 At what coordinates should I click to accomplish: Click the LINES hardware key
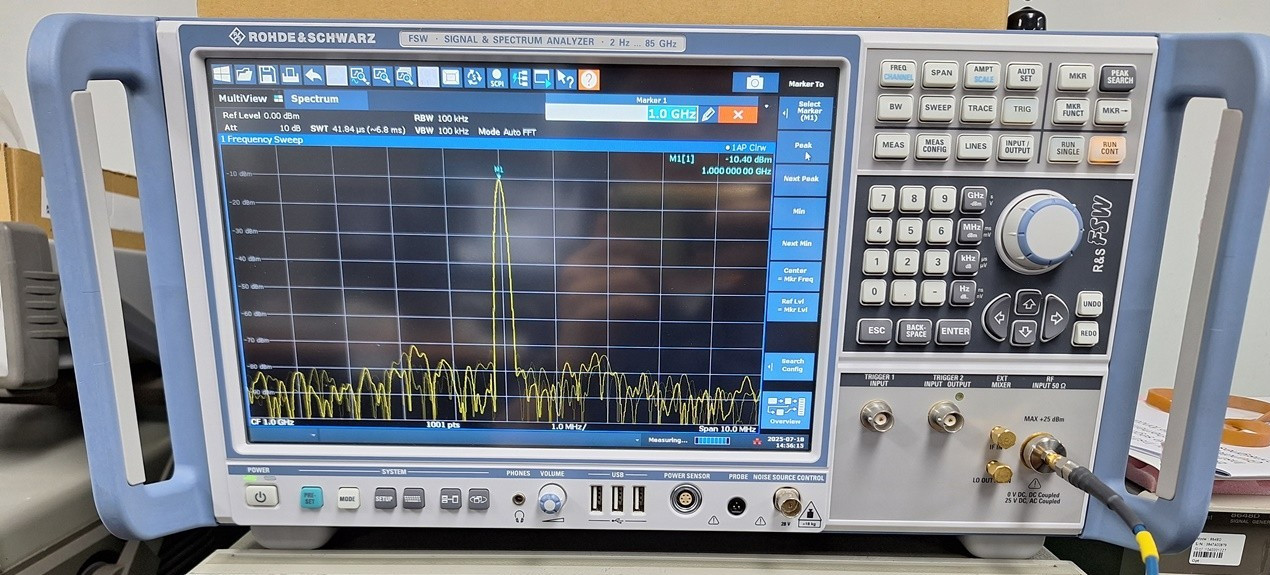(974, 147)
